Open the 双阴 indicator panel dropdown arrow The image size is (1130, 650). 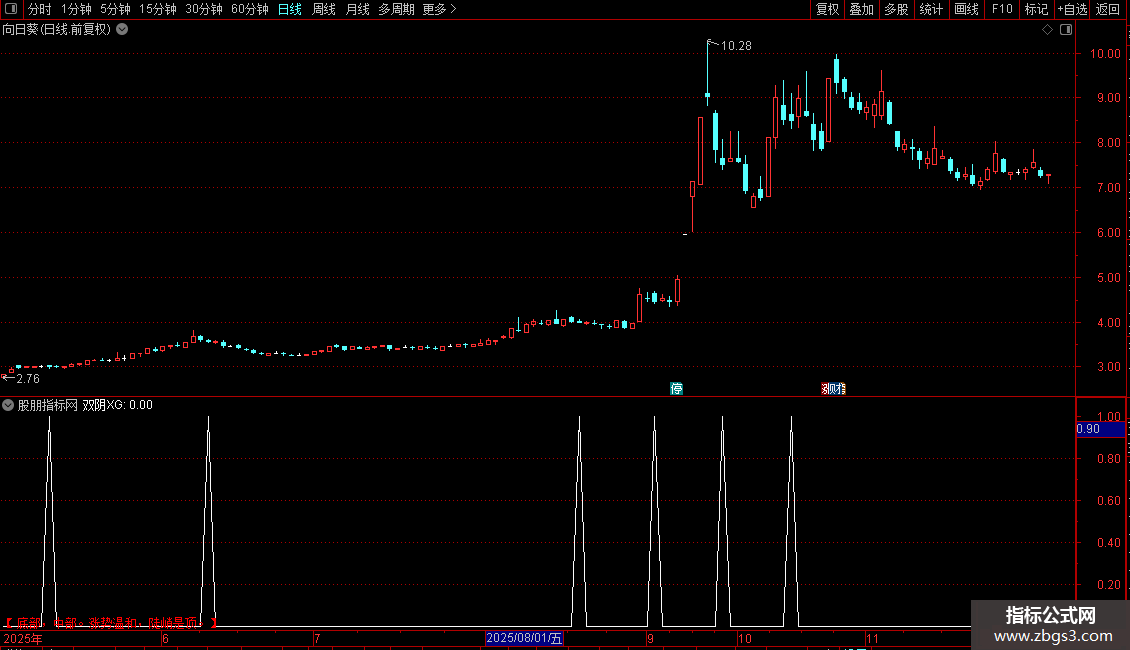click(8, 405)
